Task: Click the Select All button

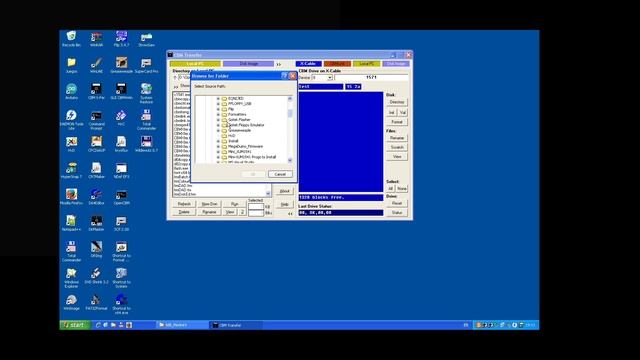Action: click(x=391, y=189)
